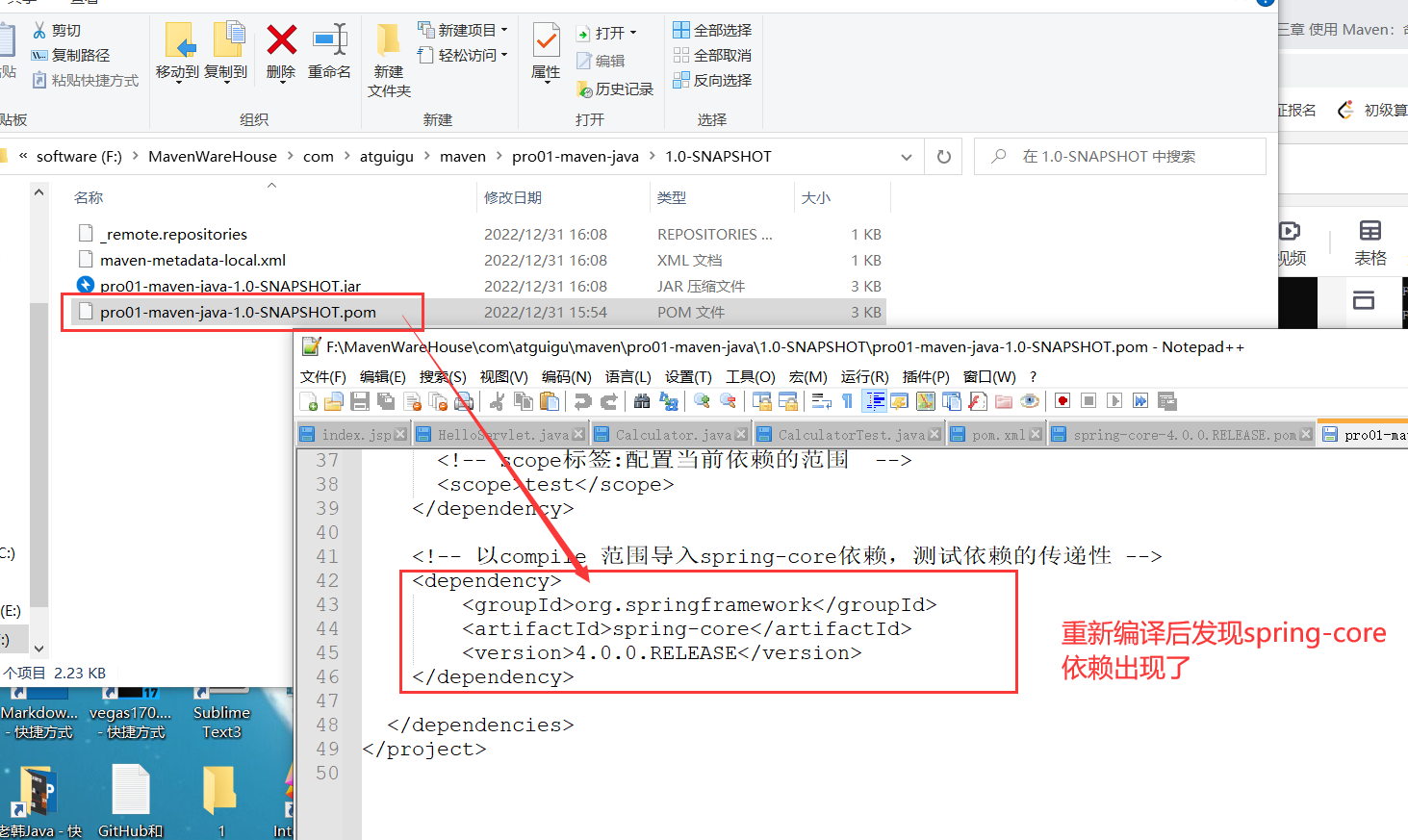
Task: Click the Save Recorded Macro icon
Action: (1166, 401)
